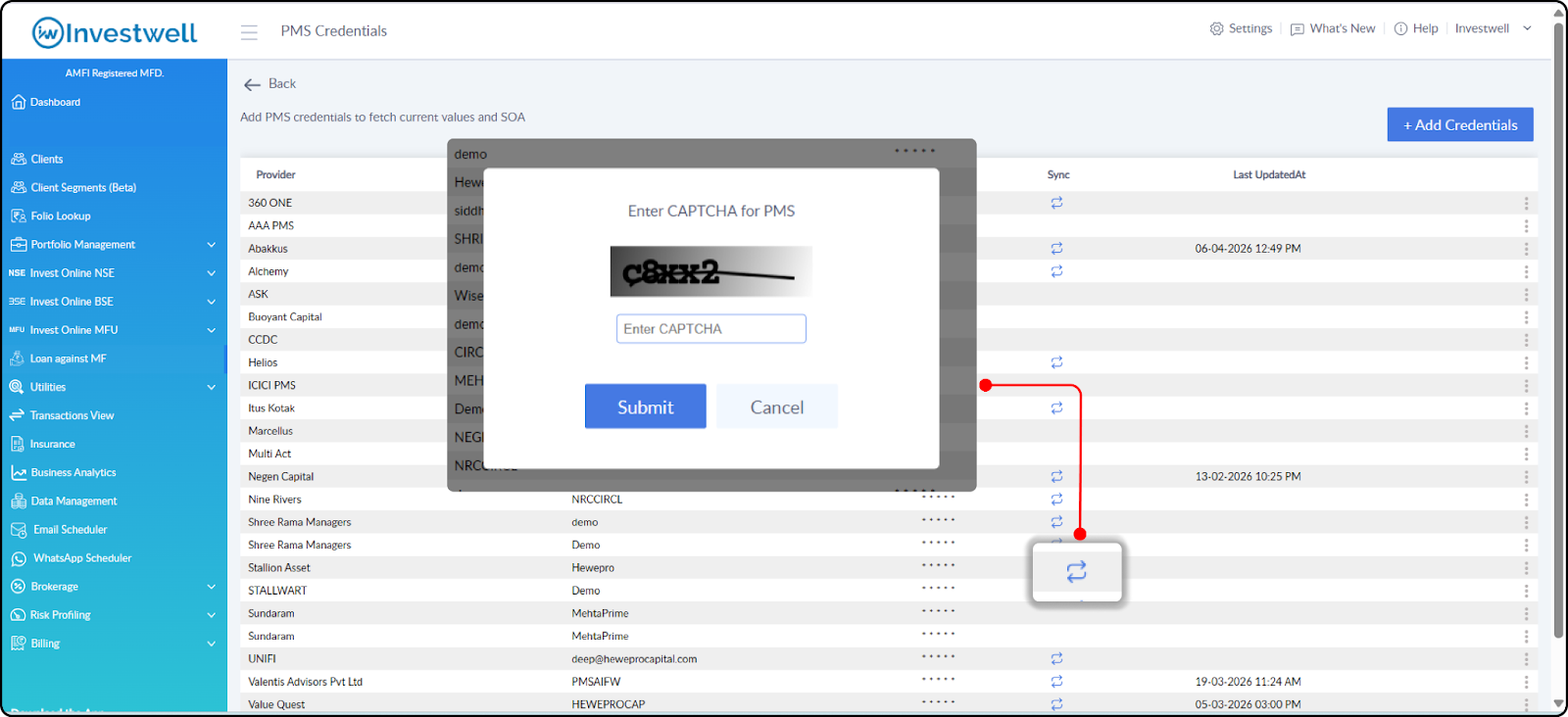This screenshot has width=1568, height=717.
Task: Open Email Scheduler
Action: pyautogui.click(x=59, y=530)
